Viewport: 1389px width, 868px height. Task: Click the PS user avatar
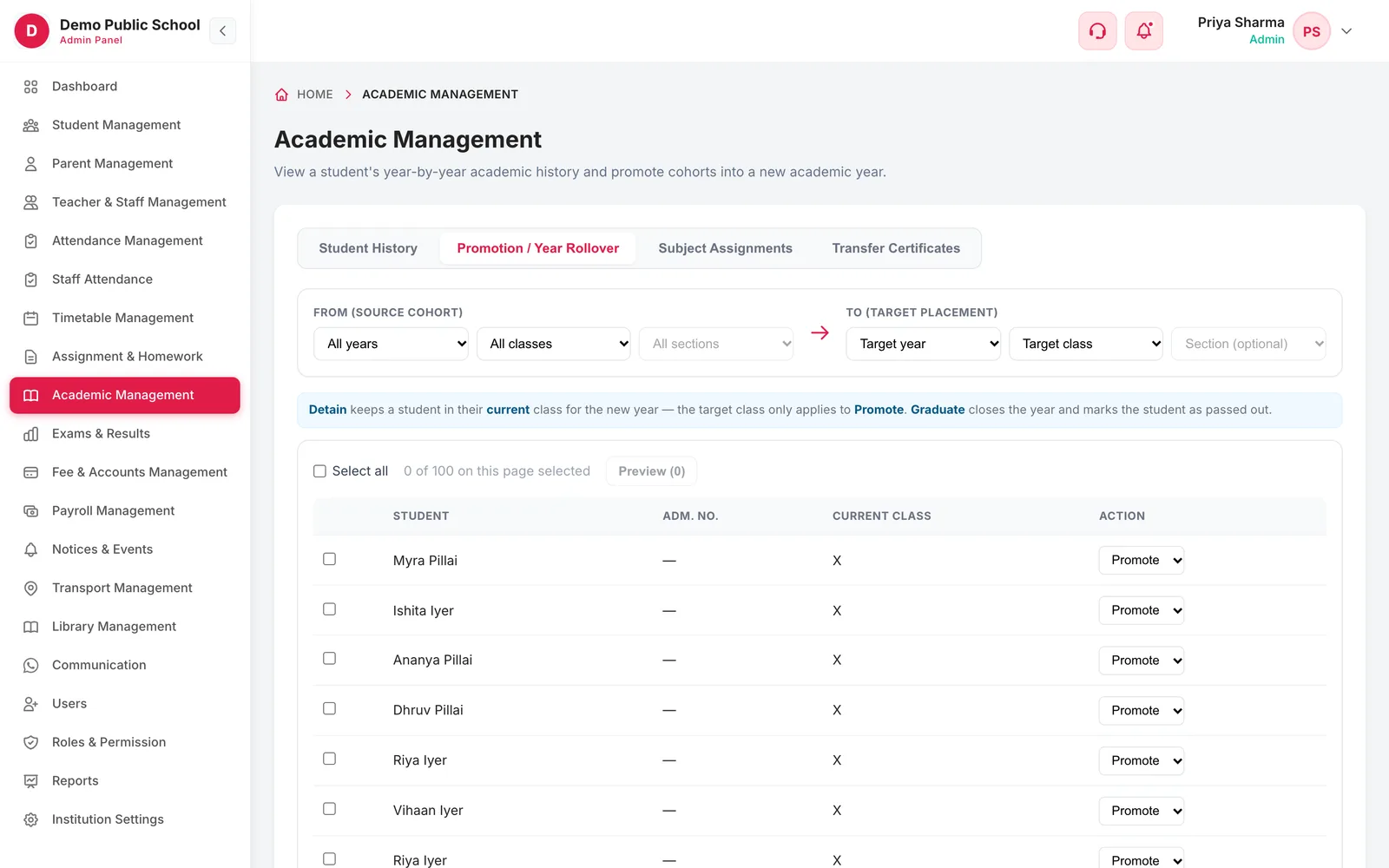pos(1312,31)
